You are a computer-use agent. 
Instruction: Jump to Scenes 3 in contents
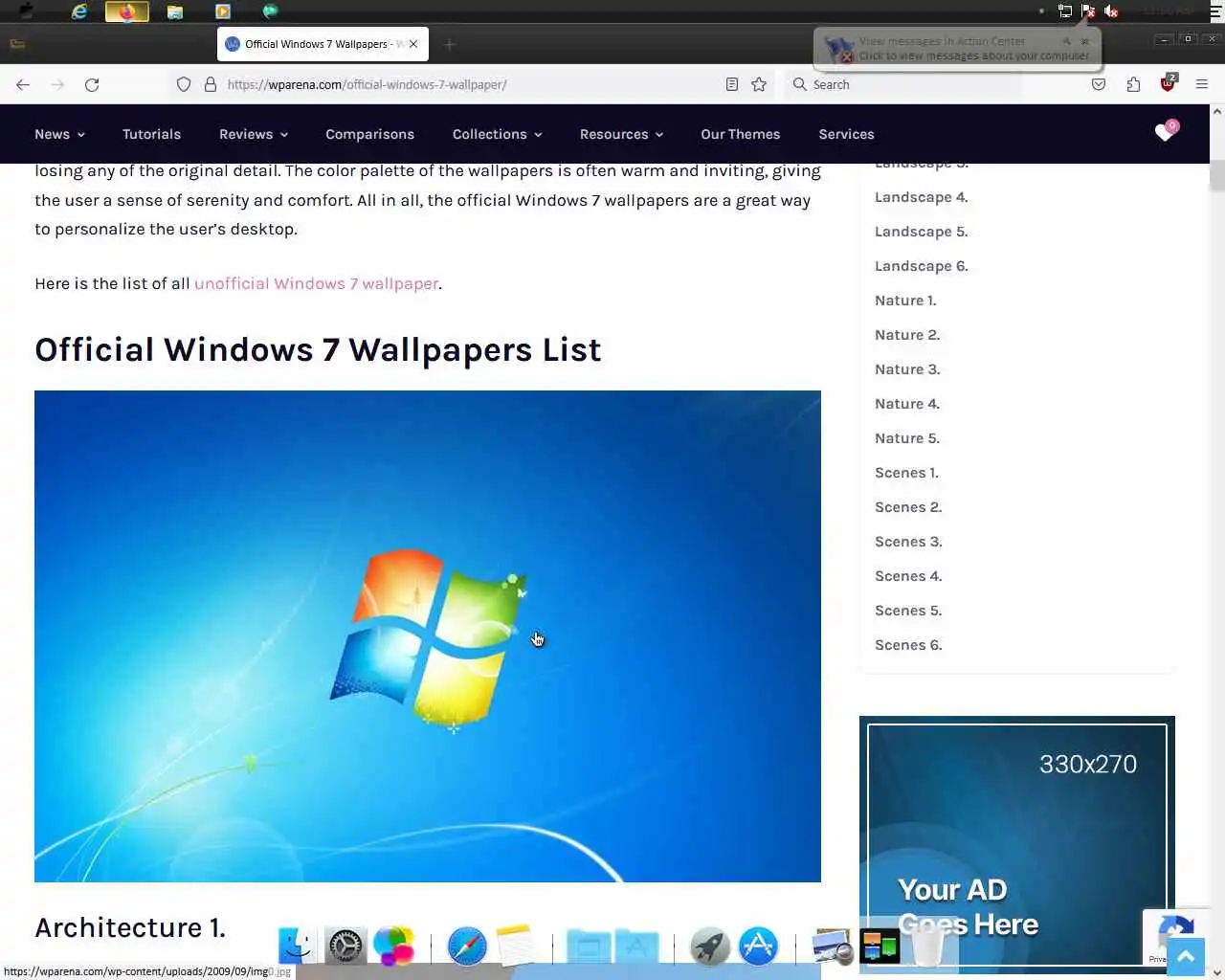point(908,542)
